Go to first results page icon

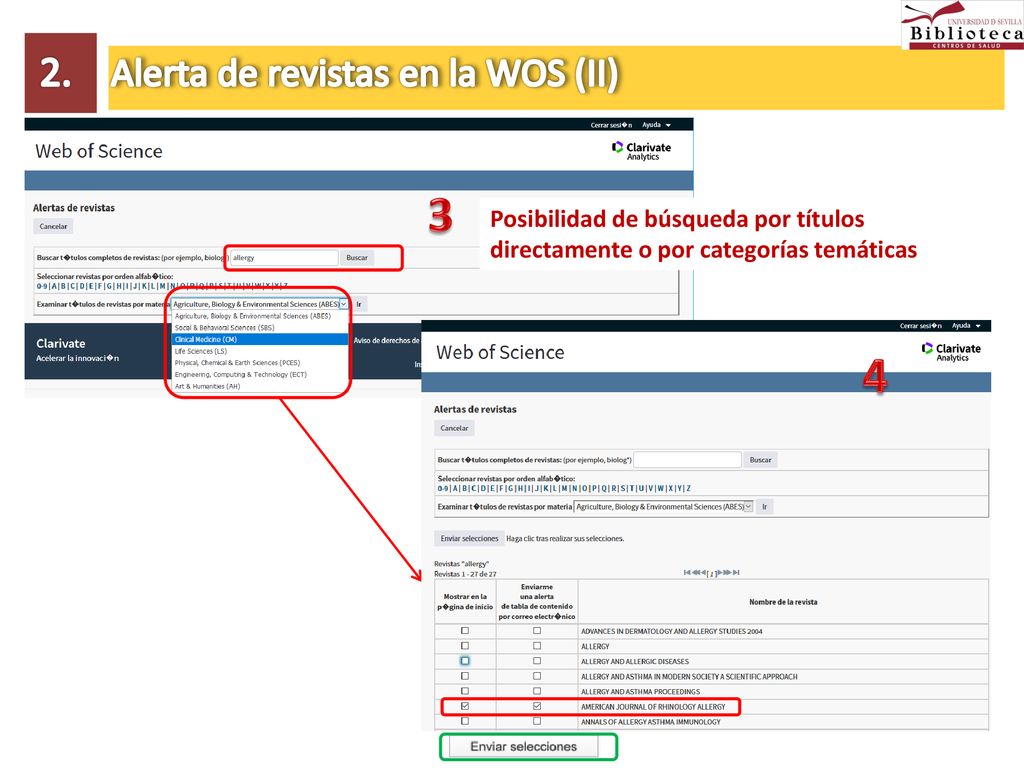pyautogui.click(x=687, y=573)
